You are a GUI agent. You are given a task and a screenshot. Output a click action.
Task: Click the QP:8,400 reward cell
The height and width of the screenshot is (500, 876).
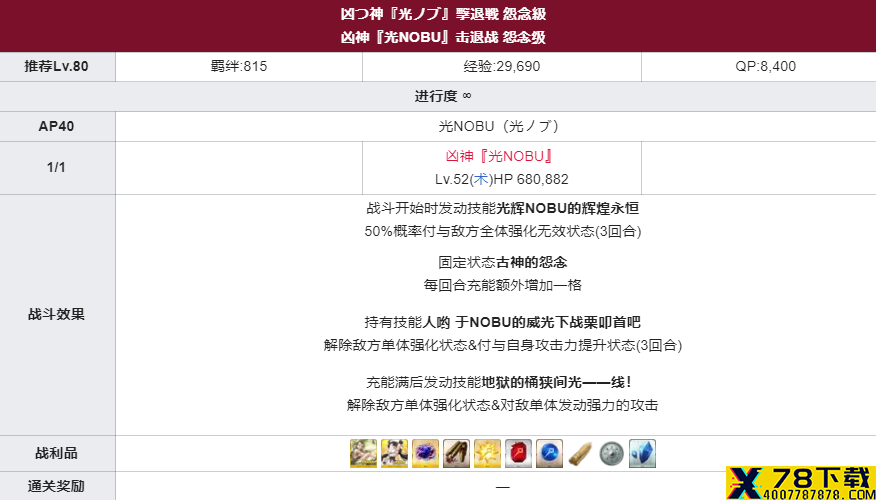pos(759,67)
